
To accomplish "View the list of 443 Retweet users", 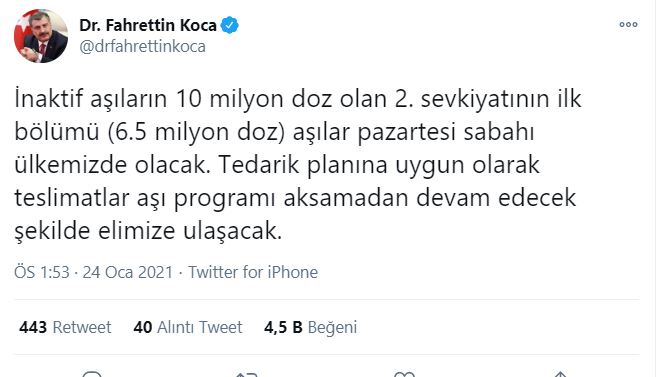I will (x=65, y=327).
